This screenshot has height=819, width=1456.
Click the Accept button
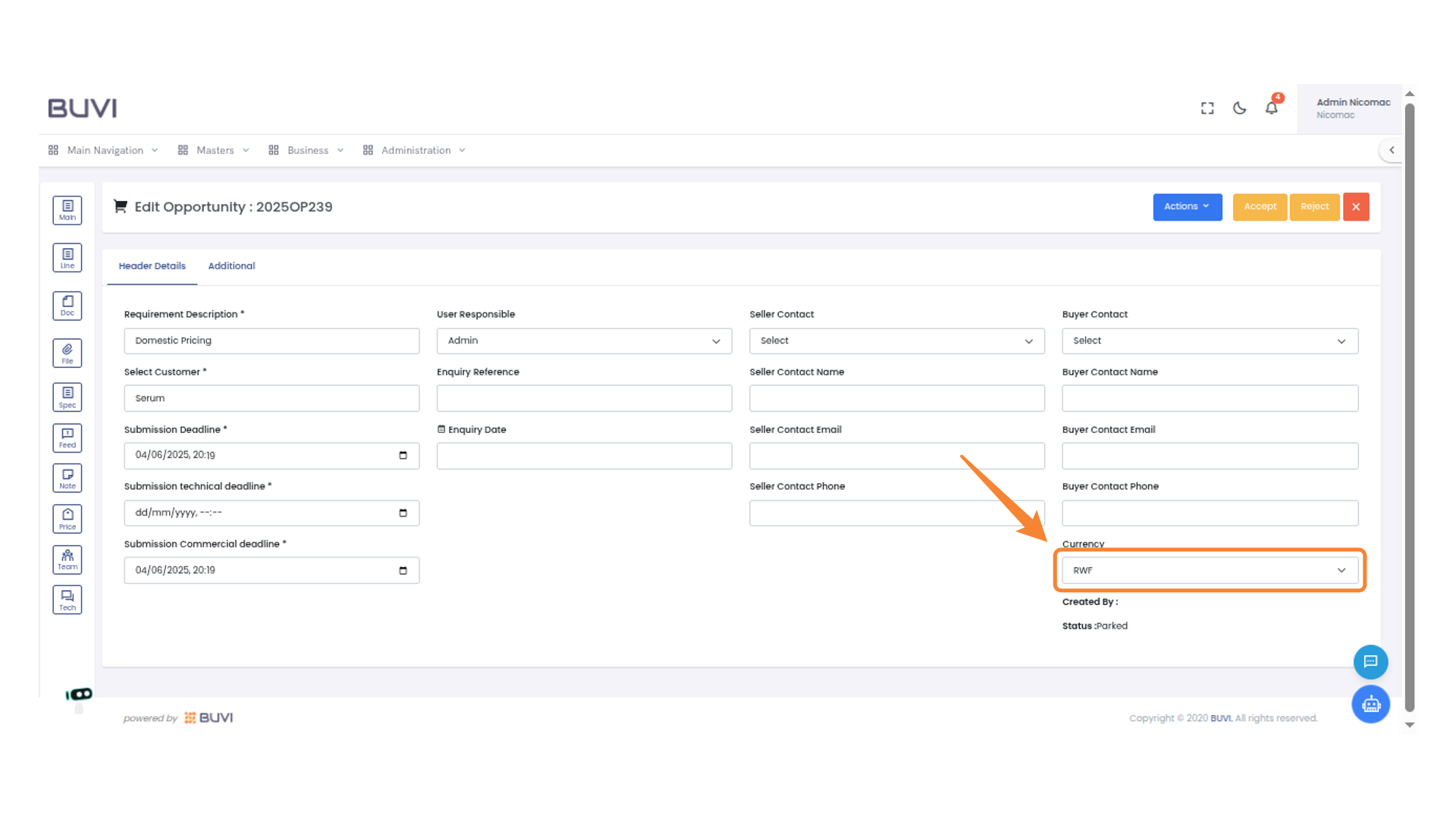(1260, 206)
